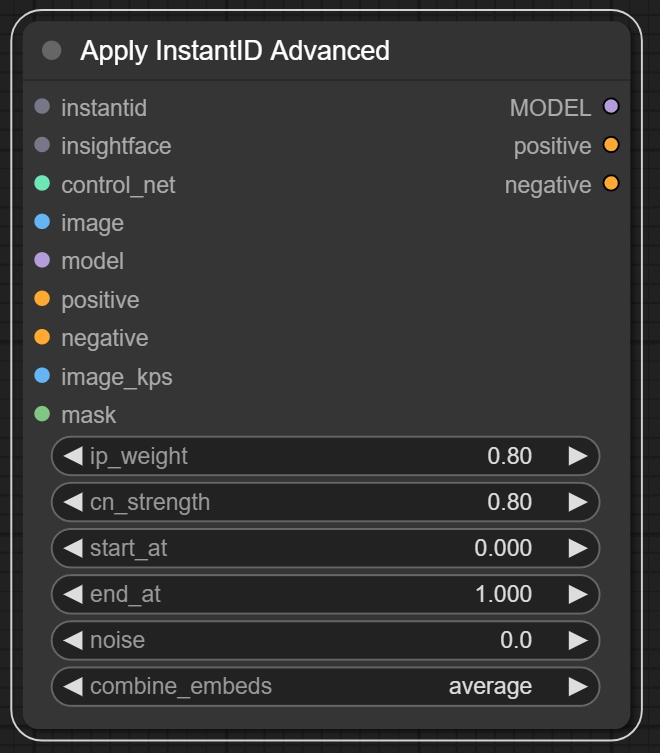Click the instantid input socket dot
Viewport: 660px width, 753px height.
(x=42, y=107)
